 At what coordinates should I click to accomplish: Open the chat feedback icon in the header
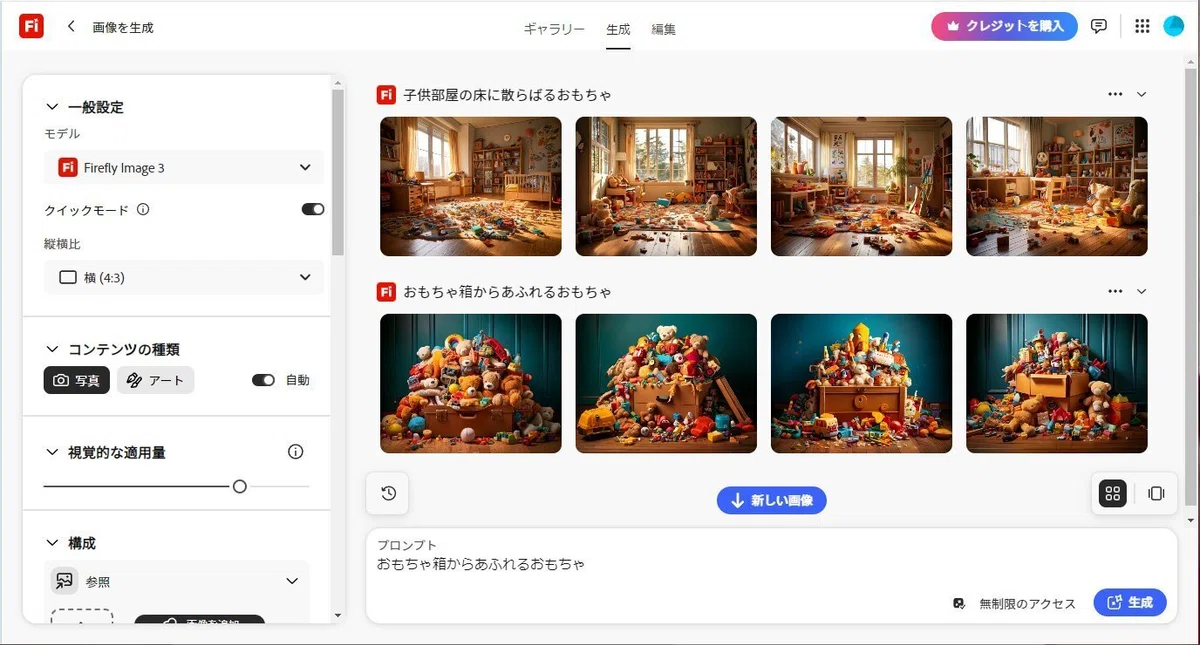[x=1099, y=26]
